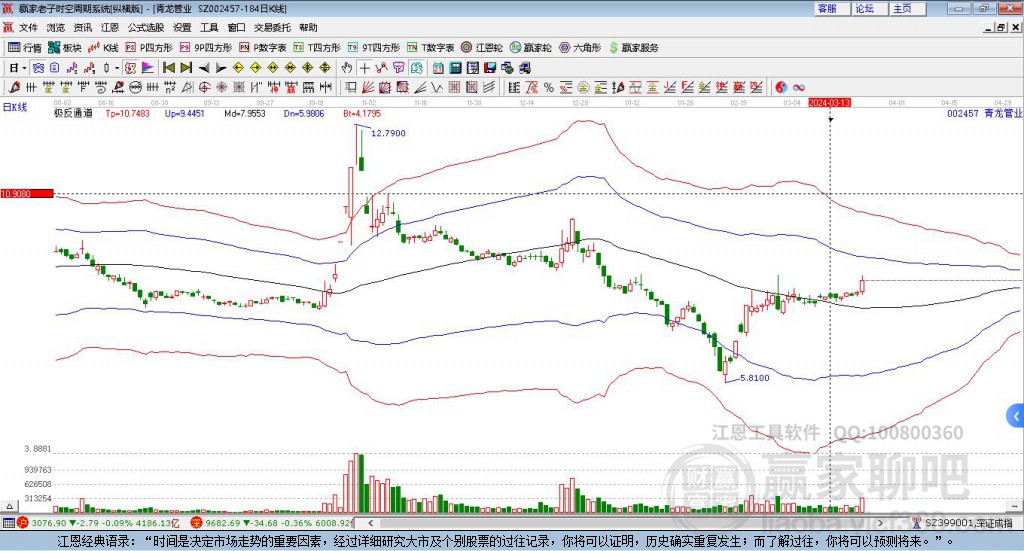
Task: Select the red target circle tool
Action: tap(204, 87)
